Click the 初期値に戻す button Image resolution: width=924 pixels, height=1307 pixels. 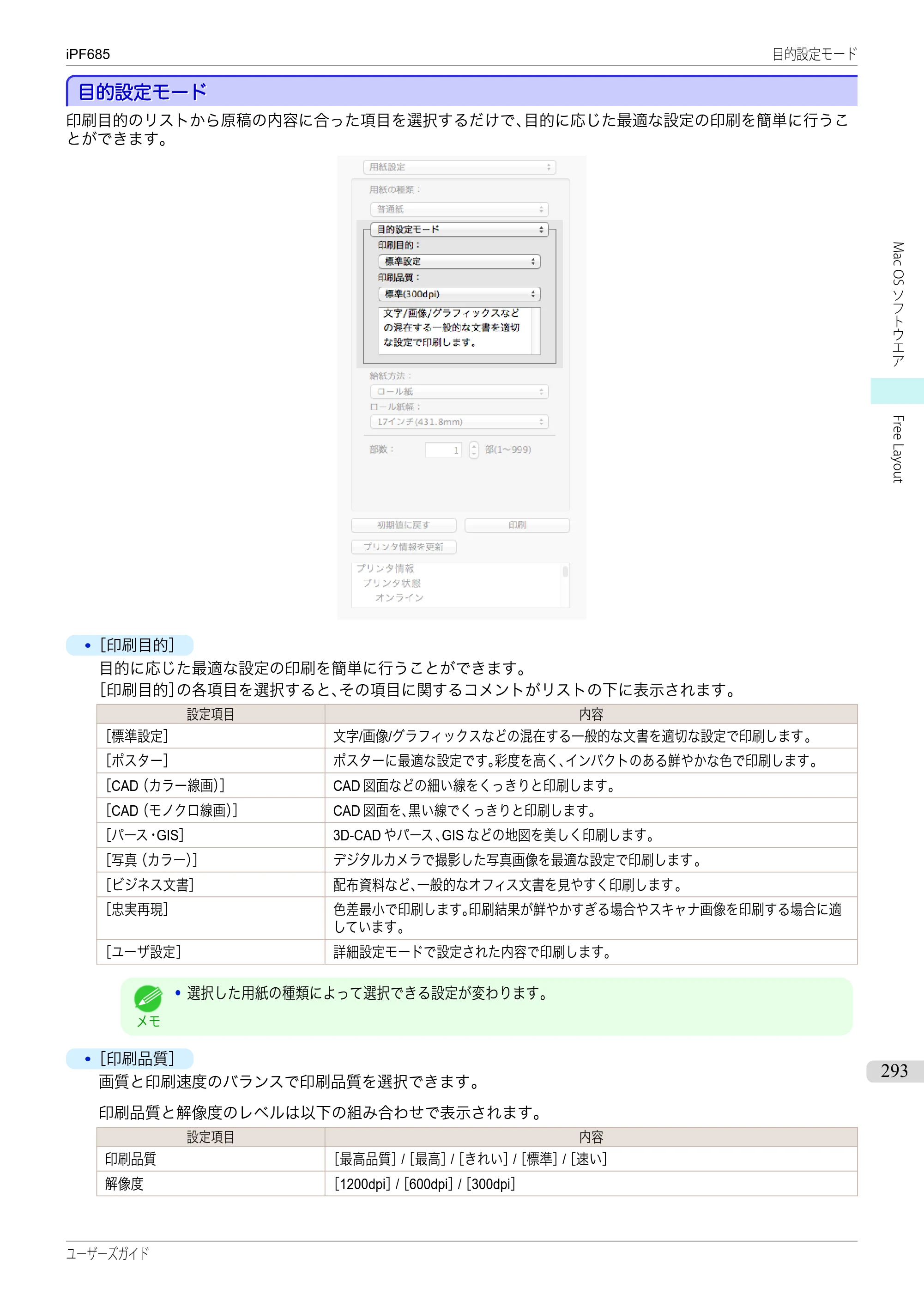click(x=404, y=525)
